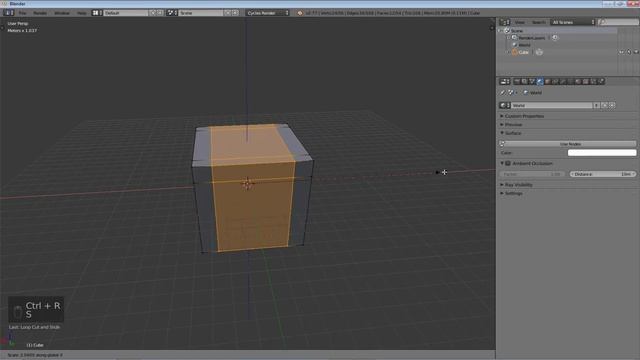Click the scene browse icon in header

click(x=172, y=13)
